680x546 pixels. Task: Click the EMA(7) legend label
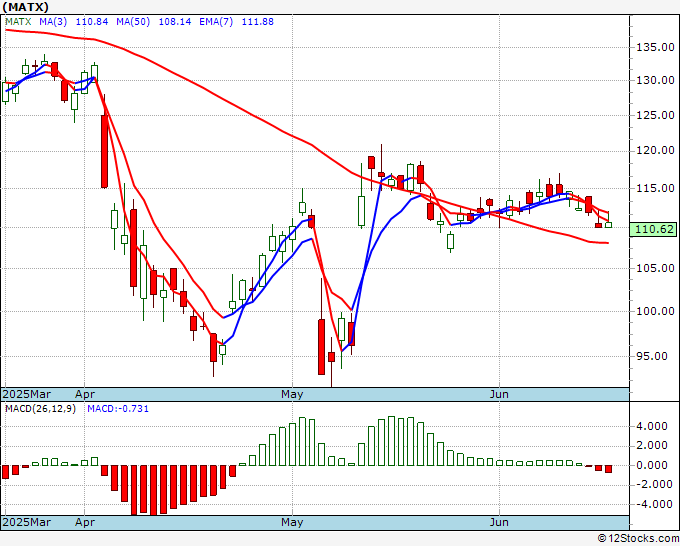click(216, 22)
